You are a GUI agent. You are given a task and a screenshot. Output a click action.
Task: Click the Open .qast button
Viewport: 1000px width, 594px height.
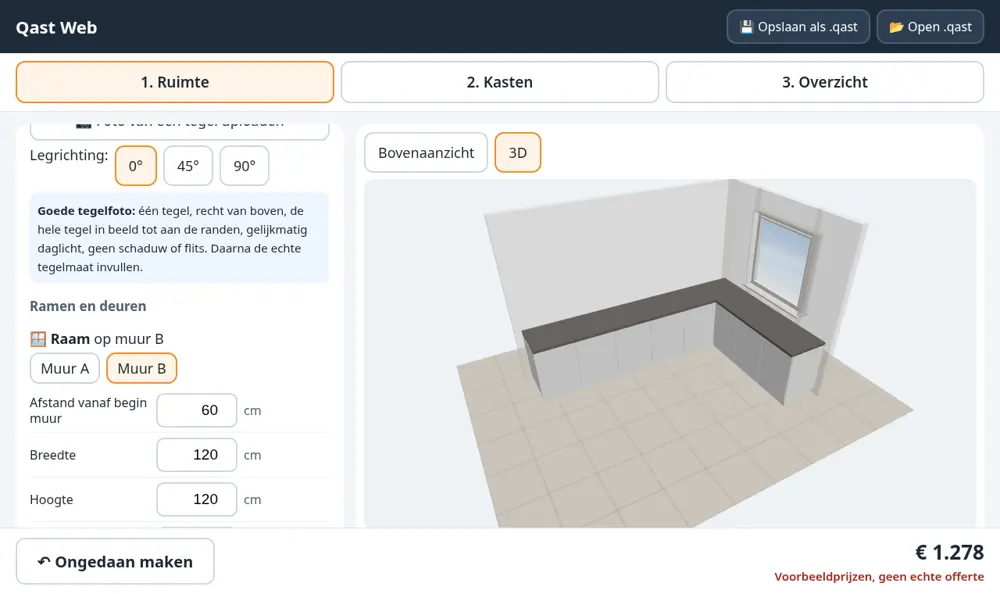coord(930,27)
